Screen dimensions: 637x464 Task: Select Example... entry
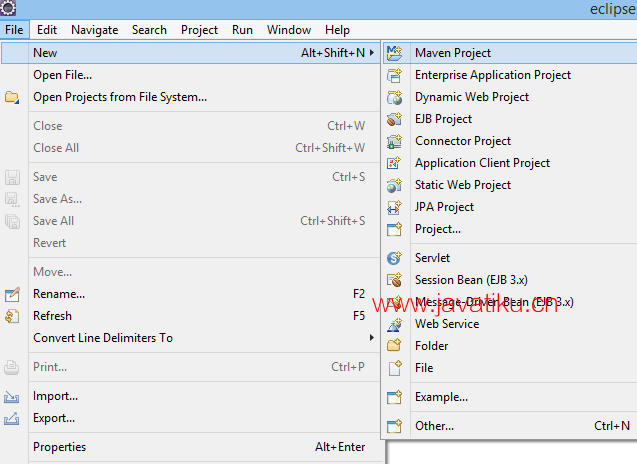click(510, 397)
